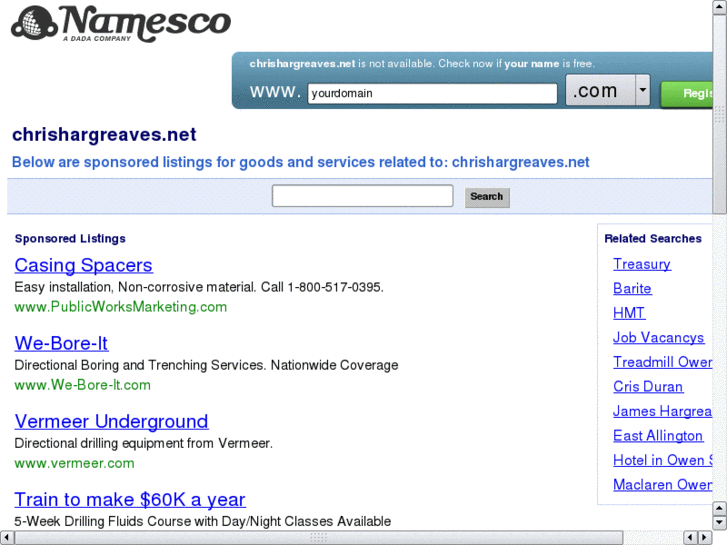Click the green Register button
Screen dimensions: 727x545
click(x=687, y=94)
